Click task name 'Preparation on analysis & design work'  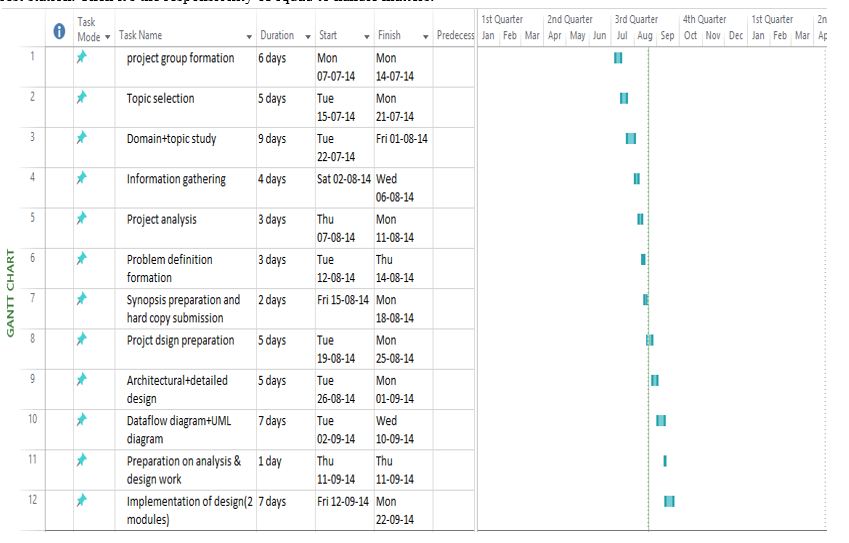click(x=184, y=470)
